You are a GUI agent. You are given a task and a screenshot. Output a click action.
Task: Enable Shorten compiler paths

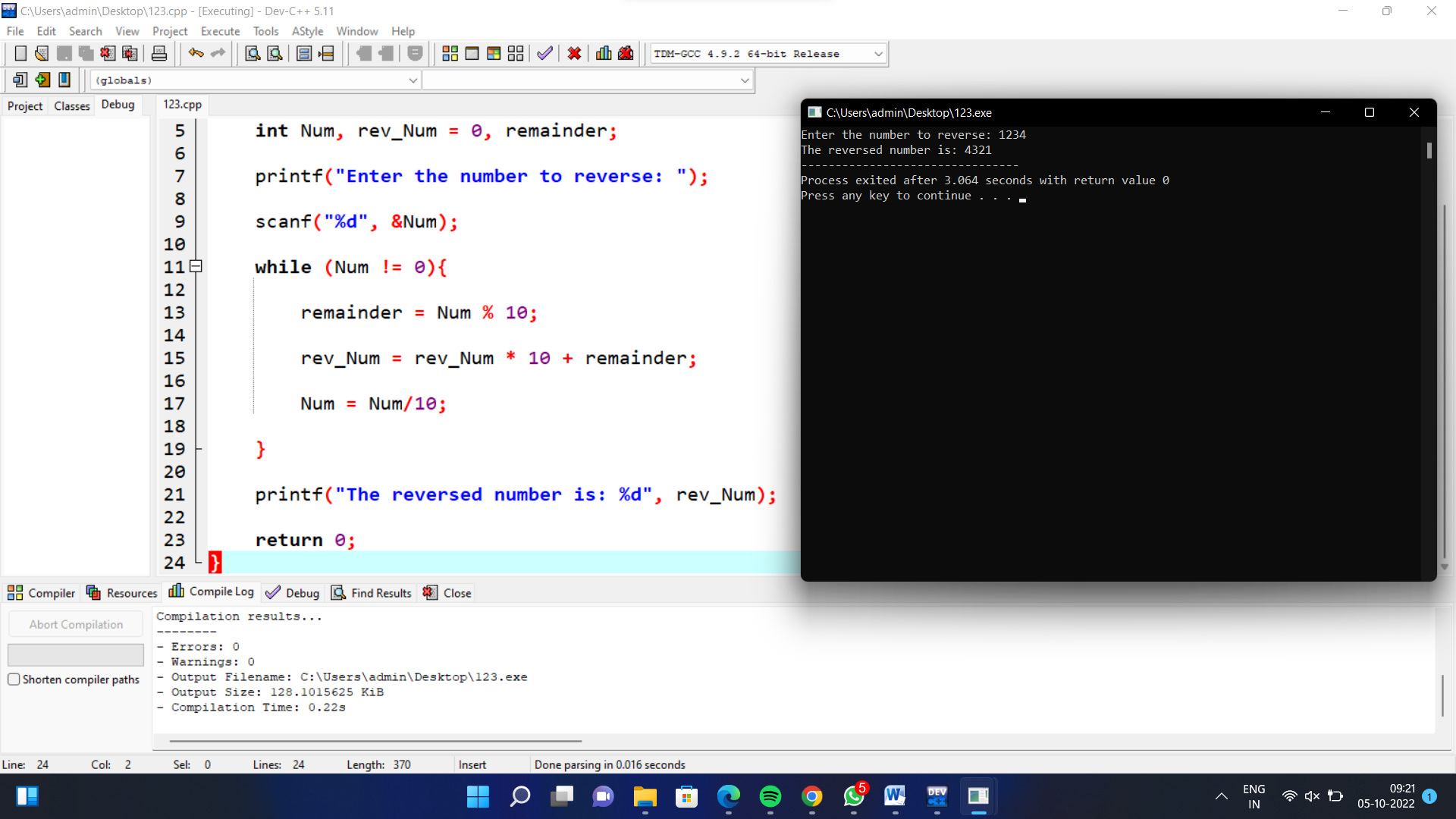[14, 679]
